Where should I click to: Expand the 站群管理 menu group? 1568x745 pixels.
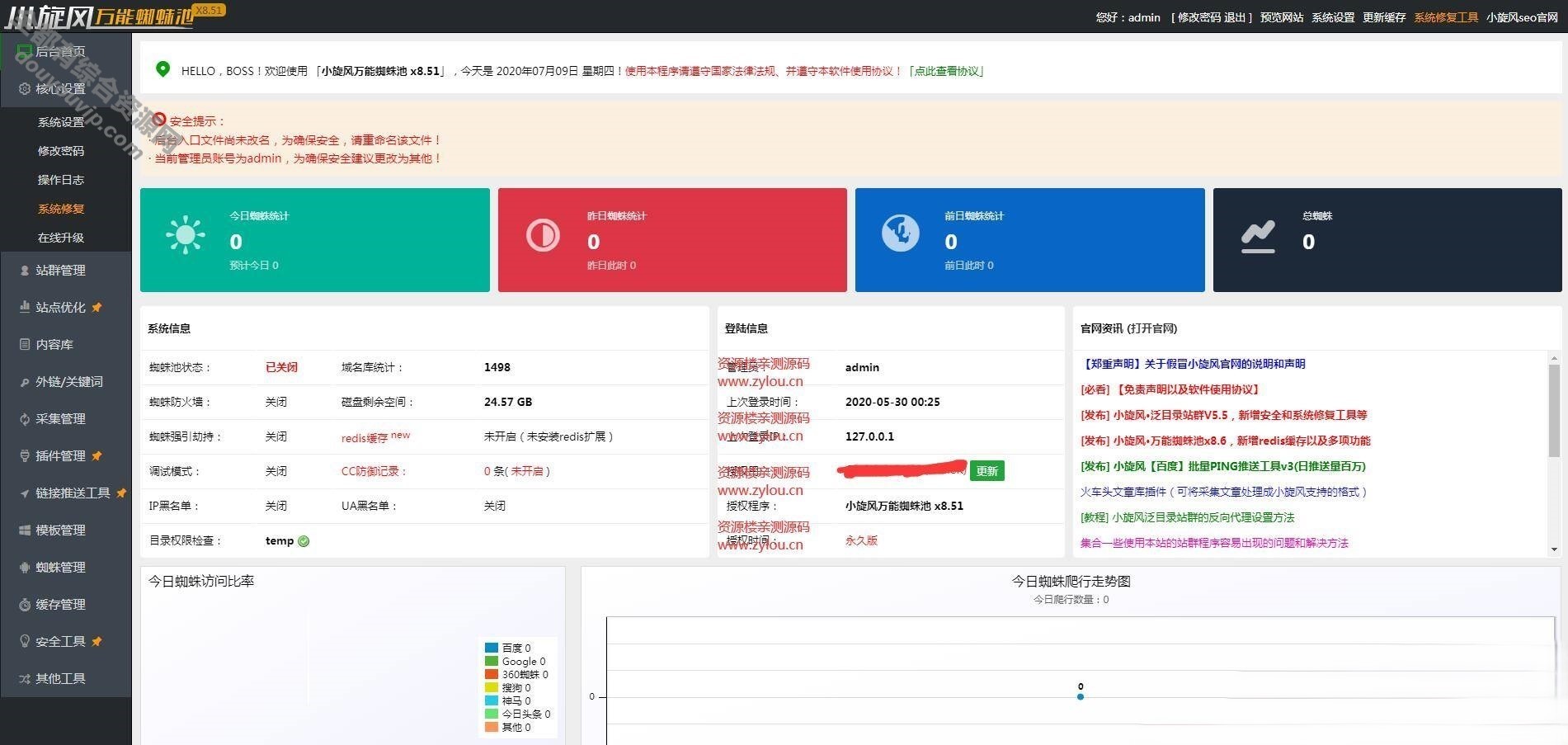click(x=66, y=270)
